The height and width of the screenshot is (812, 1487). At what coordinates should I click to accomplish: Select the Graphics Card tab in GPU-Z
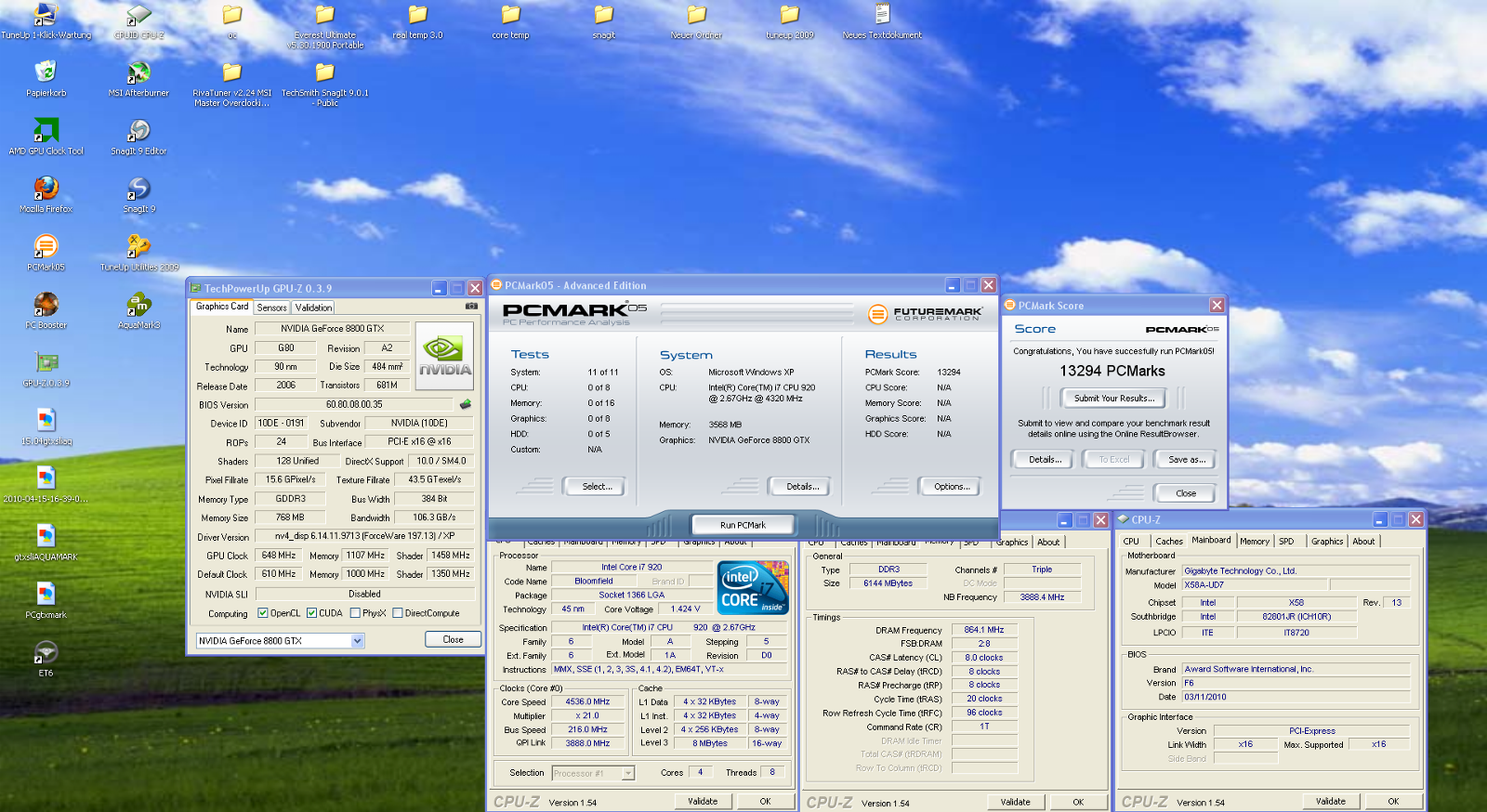222,307
